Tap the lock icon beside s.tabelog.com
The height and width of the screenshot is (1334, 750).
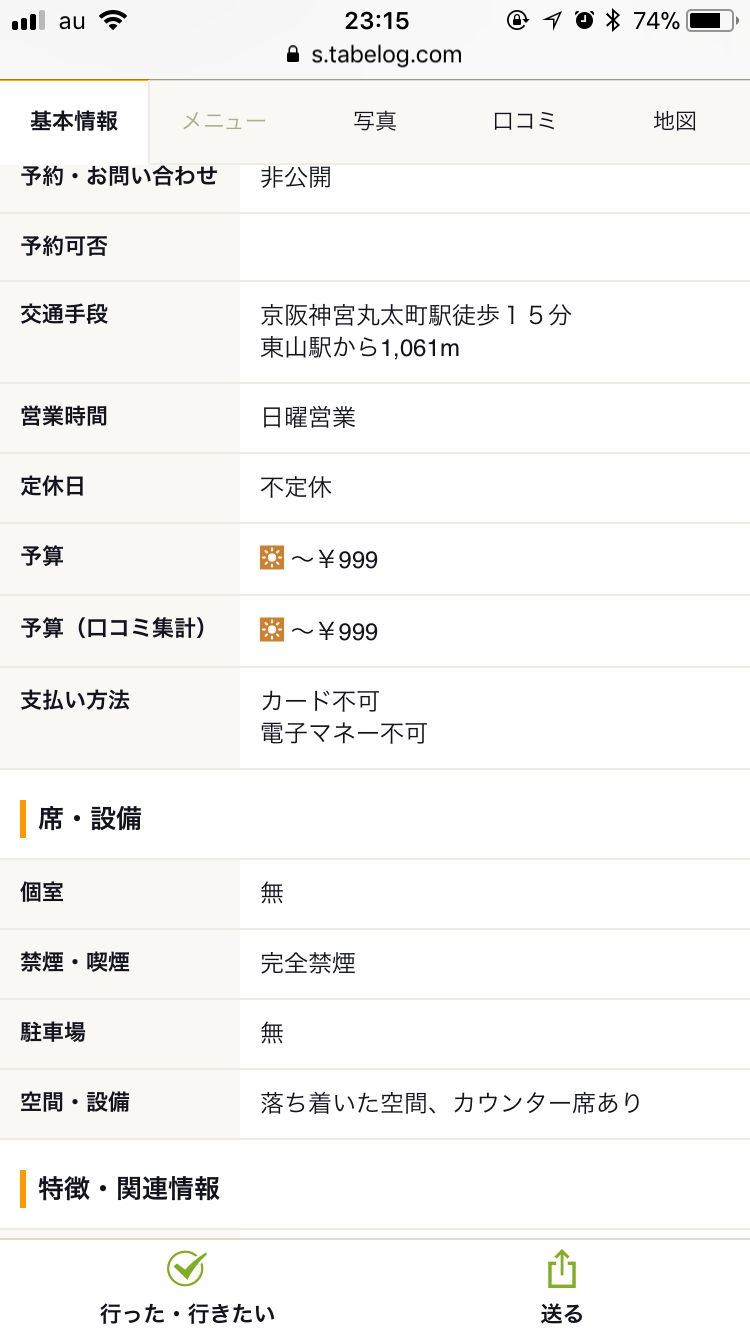click(293, 54)
